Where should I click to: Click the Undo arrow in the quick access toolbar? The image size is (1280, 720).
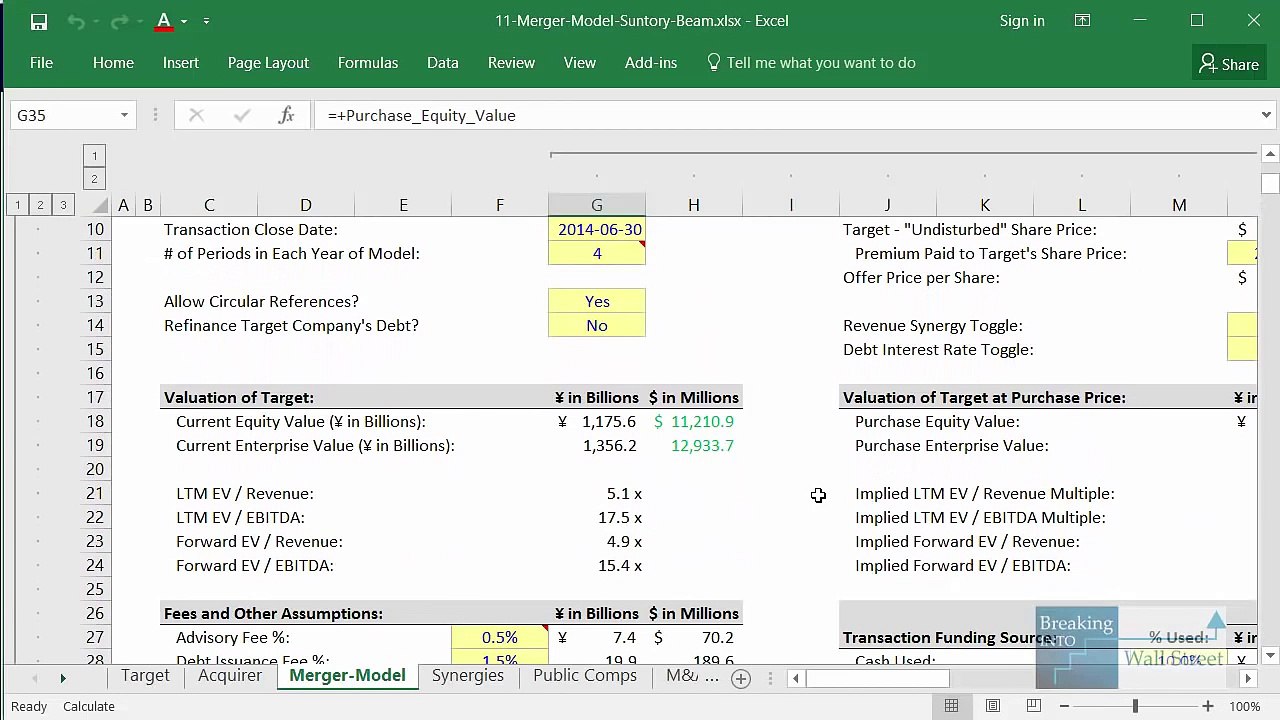pyautogui.click(x=76, y=21)
